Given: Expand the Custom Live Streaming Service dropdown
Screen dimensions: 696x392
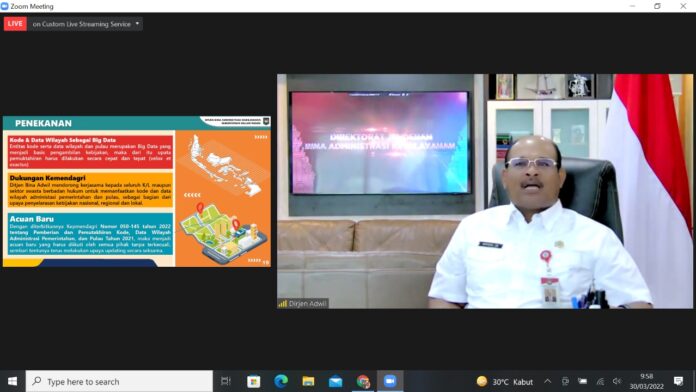Looking at the screenshot, I should [x=137, y=24].
